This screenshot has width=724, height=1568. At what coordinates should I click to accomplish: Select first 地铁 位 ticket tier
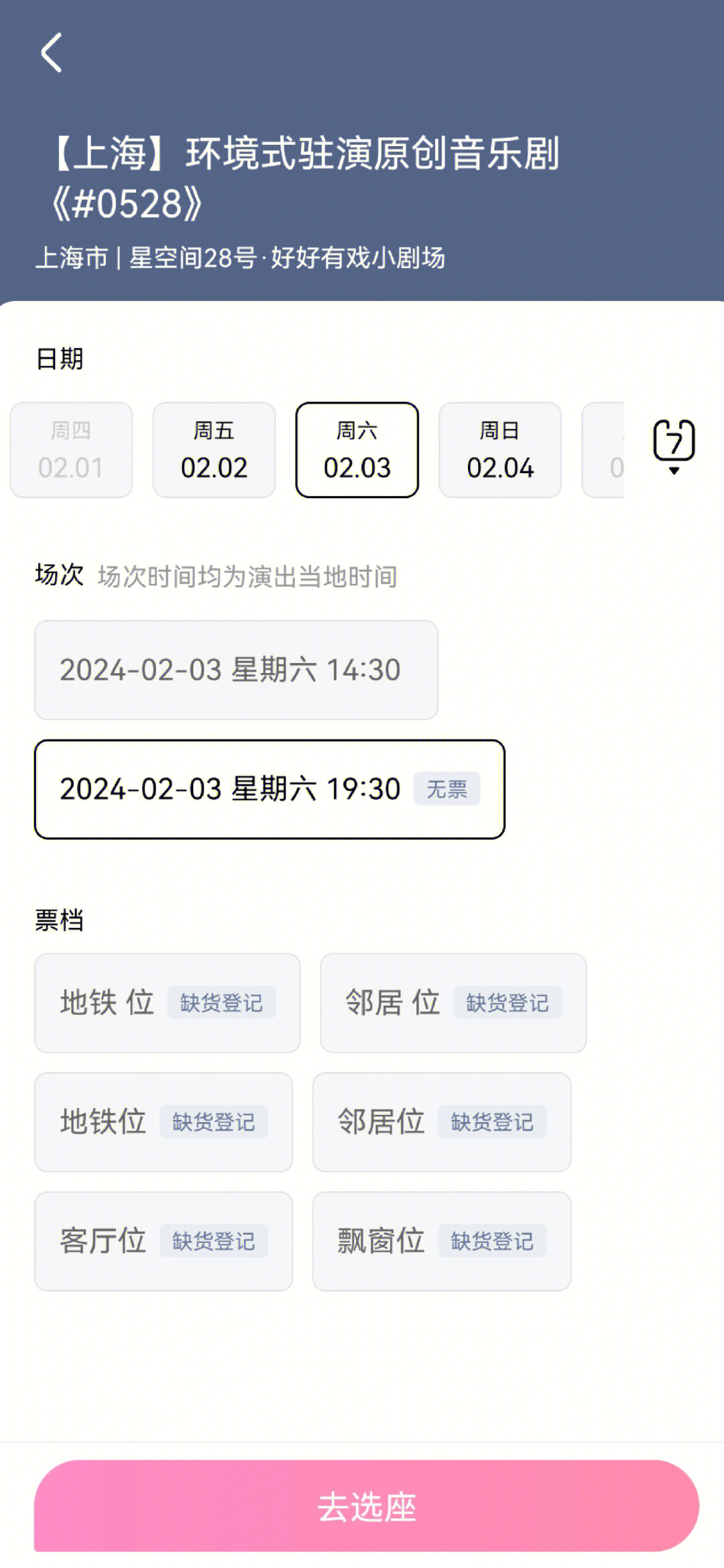[x=168, y=1003]
